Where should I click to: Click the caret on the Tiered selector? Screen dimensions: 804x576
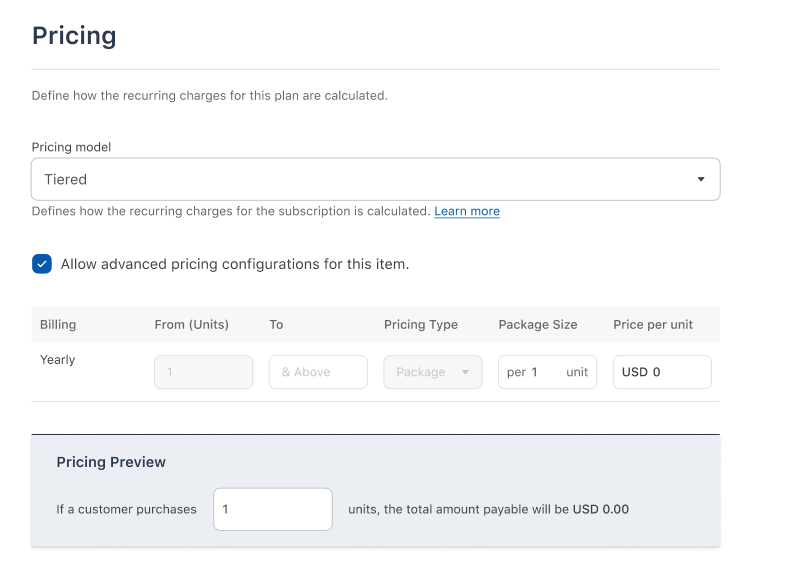[x=702, y=179]
